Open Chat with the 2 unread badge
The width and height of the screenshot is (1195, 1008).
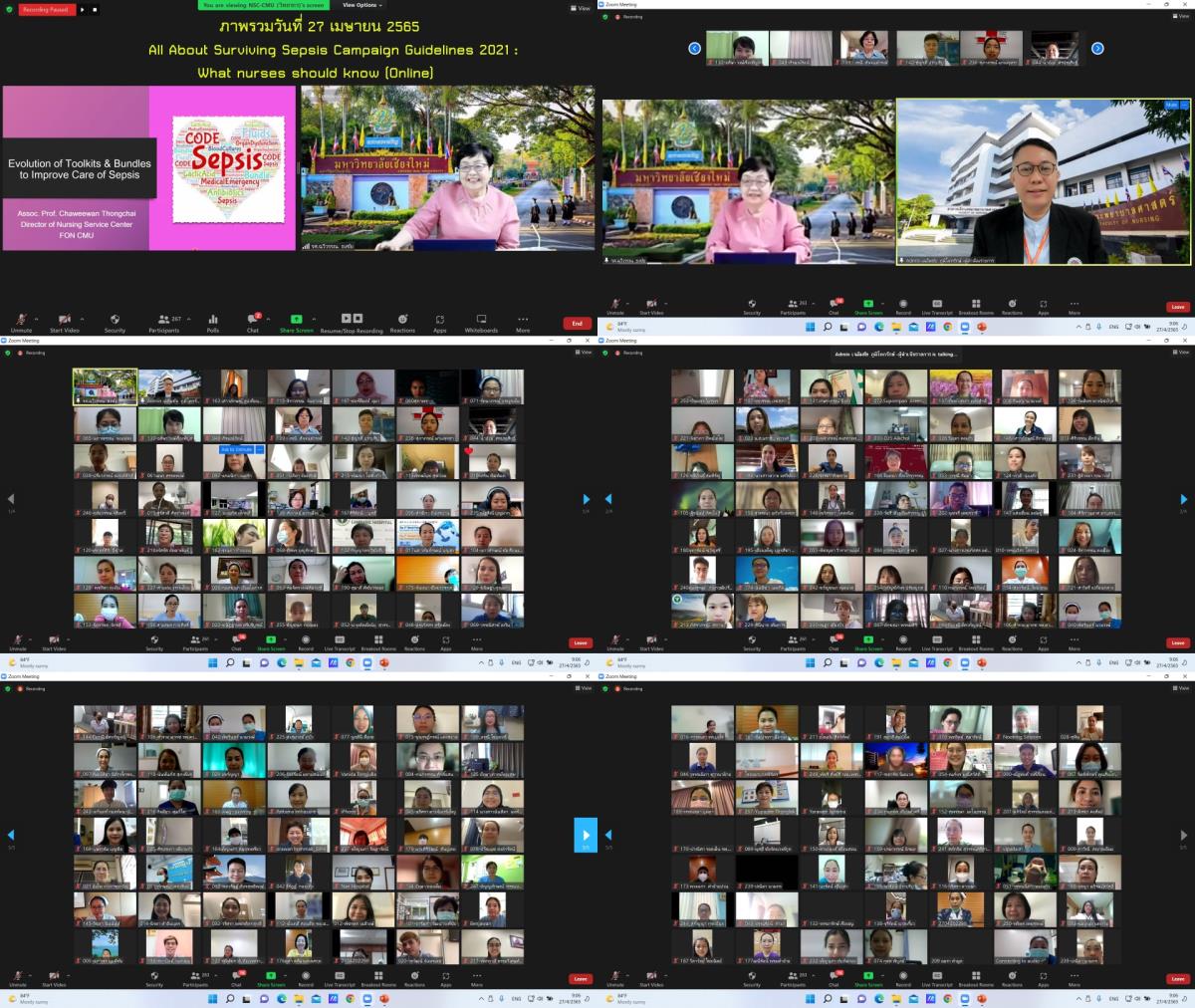(x=253, y=322)
